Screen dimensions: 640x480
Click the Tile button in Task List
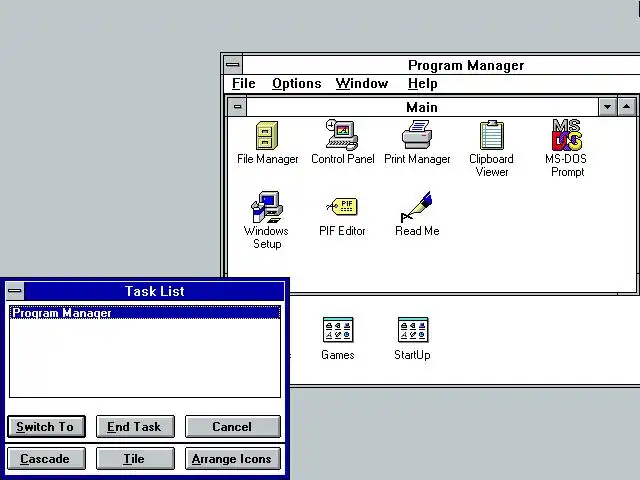tap(135, 458)
